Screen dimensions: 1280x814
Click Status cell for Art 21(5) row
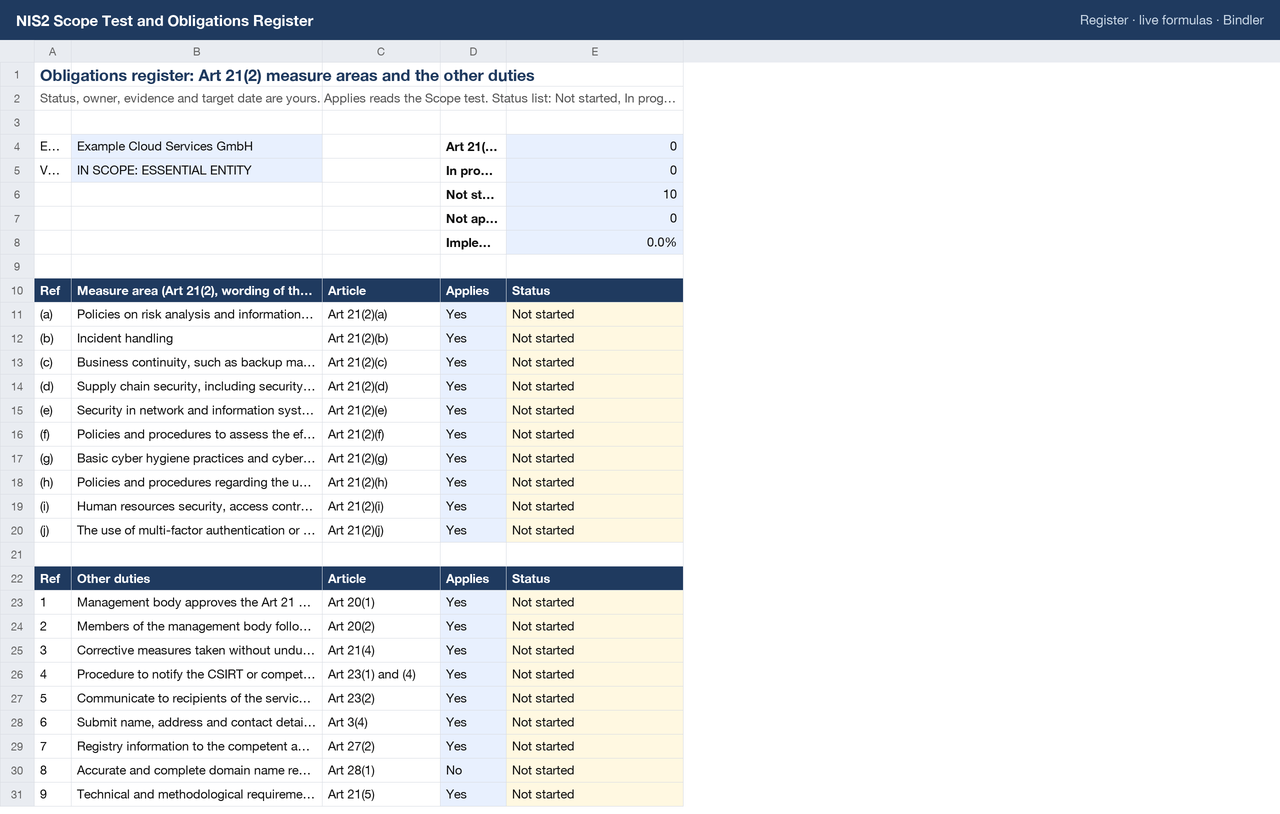[x=595, y=795]
